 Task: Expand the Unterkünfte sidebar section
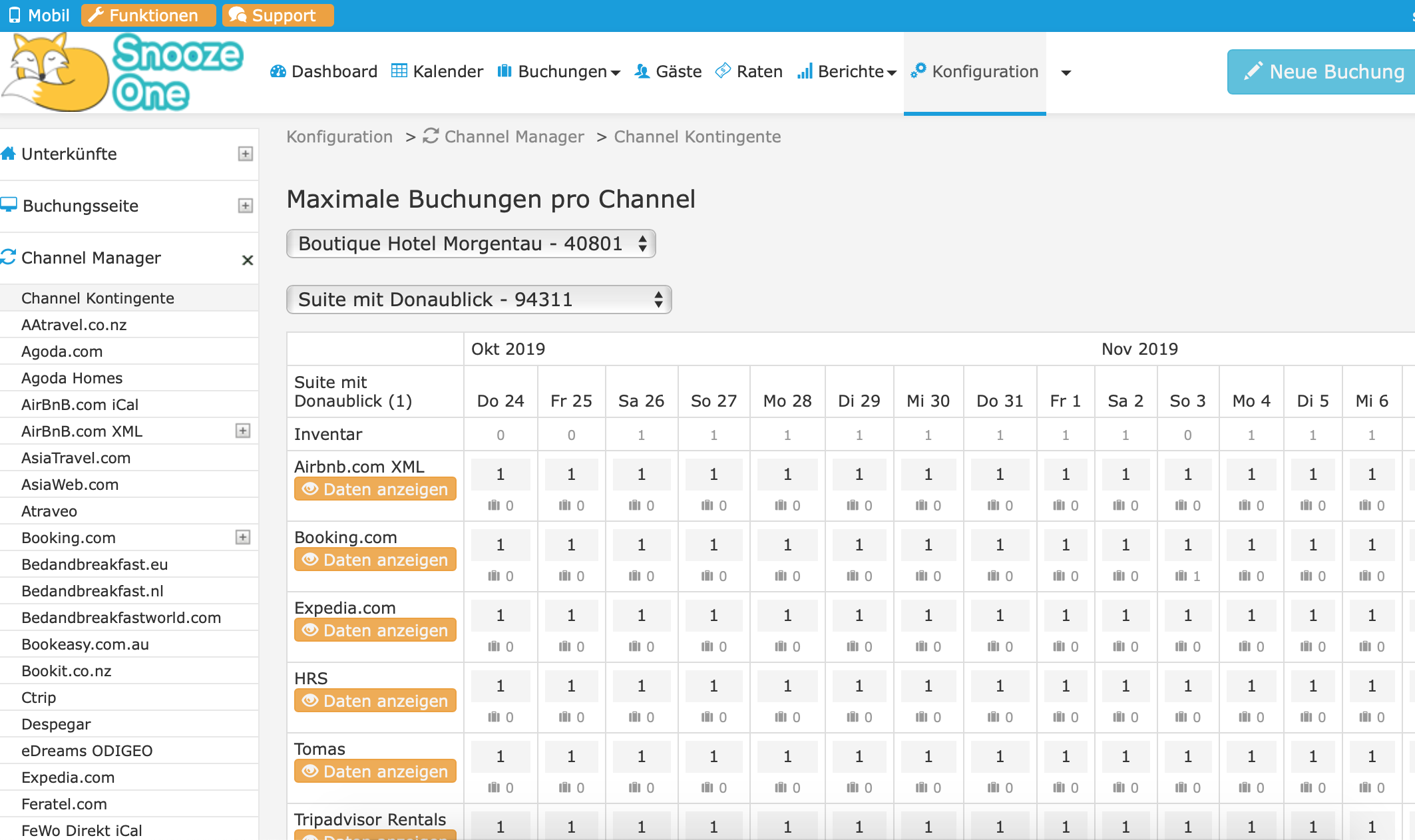pyautogui.click(x=246, y=154)
